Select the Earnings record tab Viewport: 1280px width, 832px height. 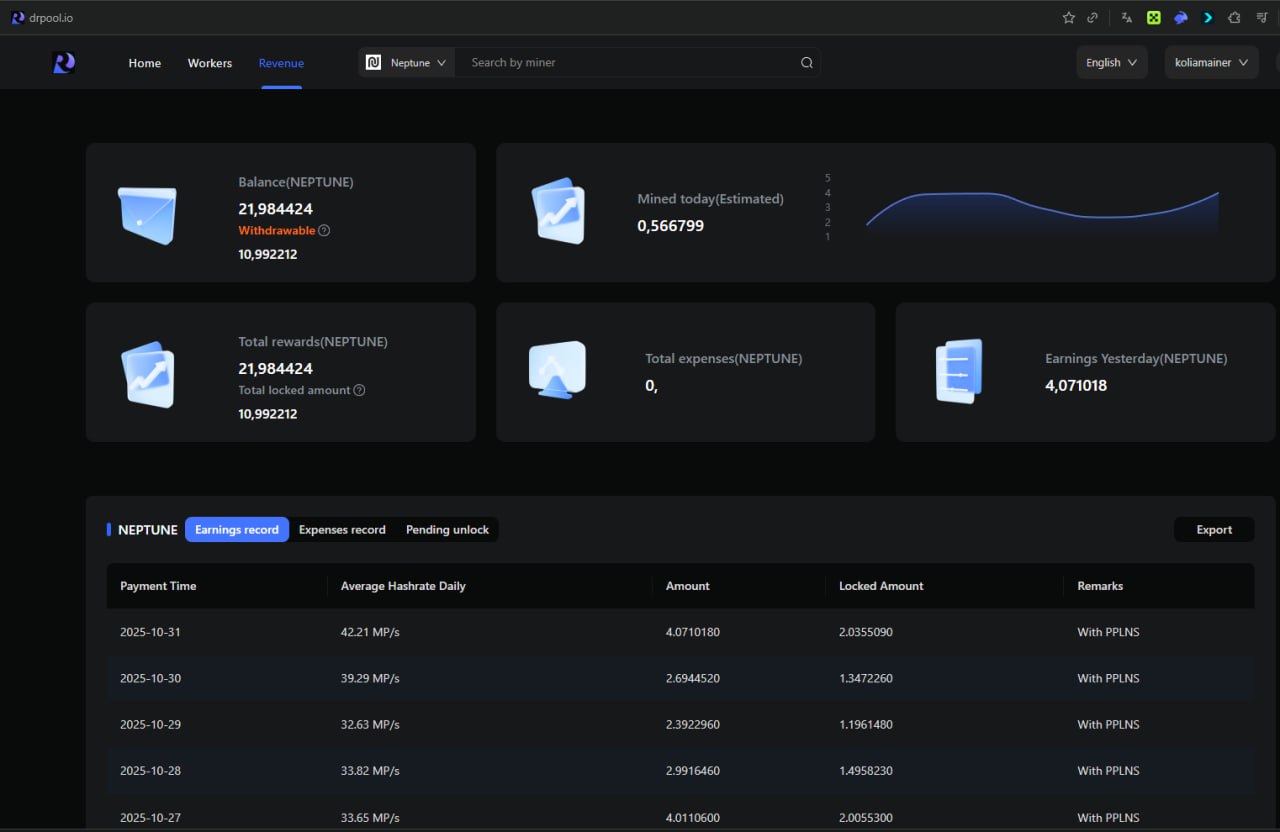pyautogui.click(x=237, y=530)
